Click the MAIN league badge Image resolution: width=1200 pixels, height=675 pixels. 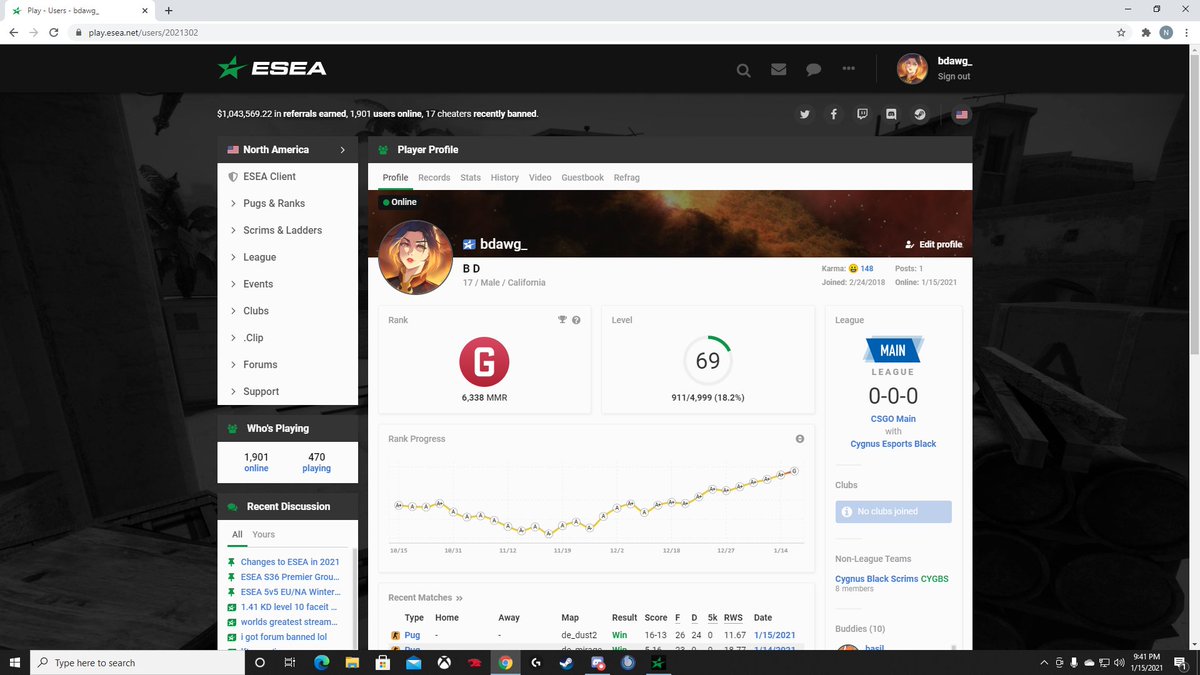893,350
